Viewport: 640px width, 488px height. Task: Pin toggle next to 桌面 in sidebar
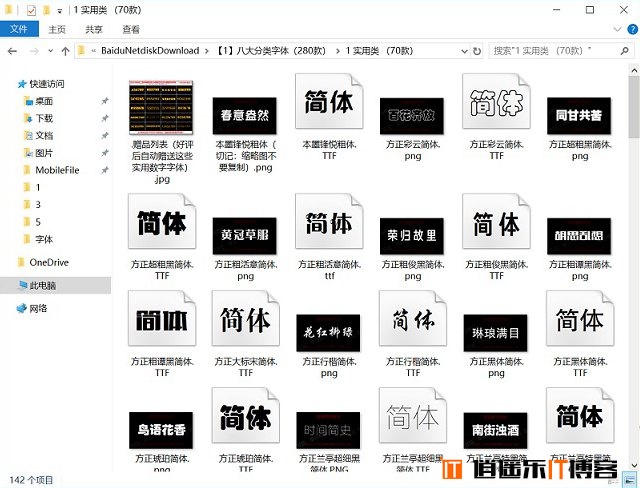click(x=105, y=101)
